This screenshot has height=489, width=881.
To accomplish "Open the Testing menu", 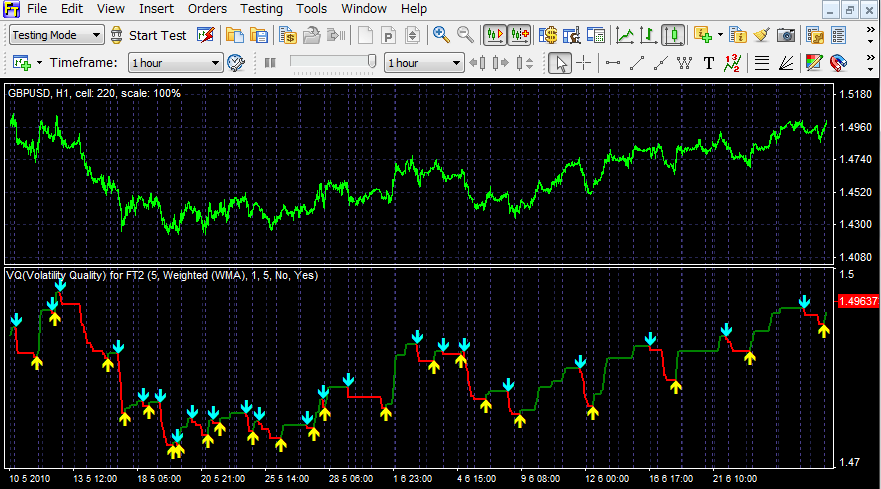I will point(261,9).
